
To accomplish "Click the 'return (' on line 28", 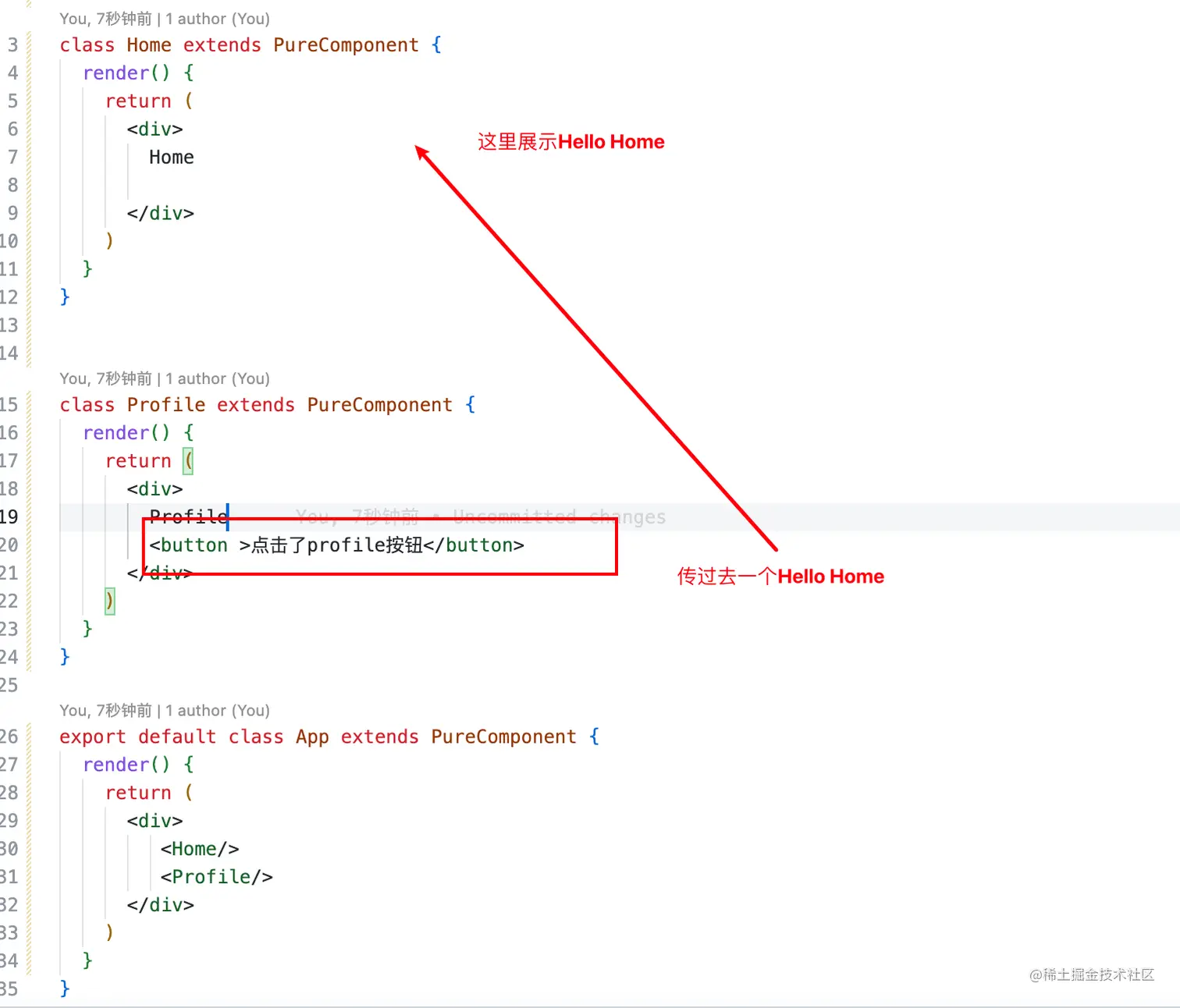I will click(149, 793).
